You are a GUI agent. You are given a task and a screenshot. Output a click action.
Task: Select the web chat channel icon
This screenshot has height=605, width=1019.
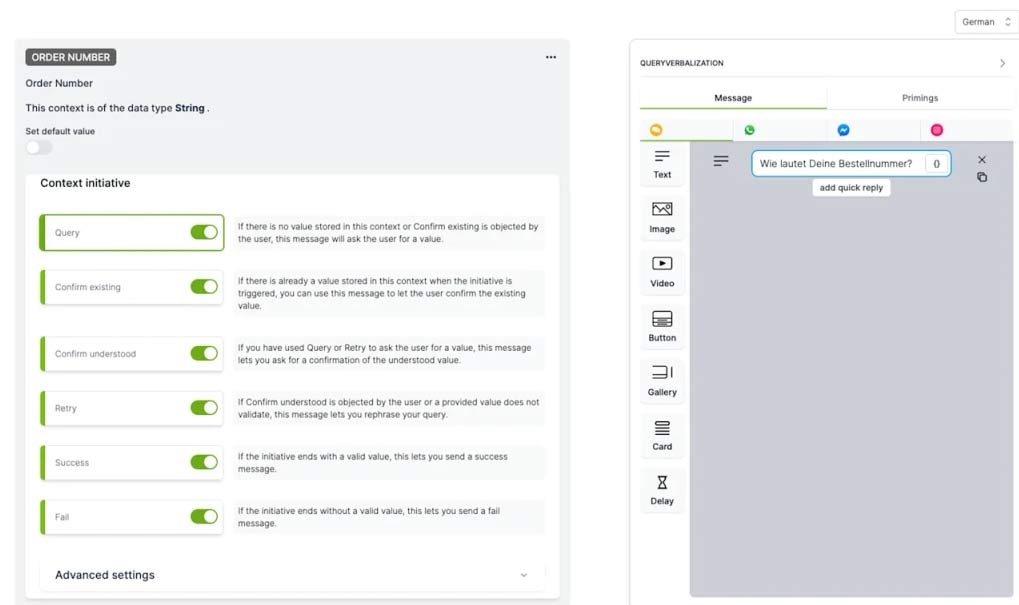656,130
